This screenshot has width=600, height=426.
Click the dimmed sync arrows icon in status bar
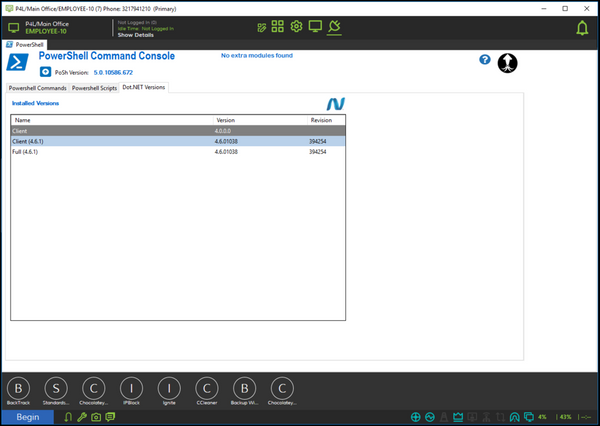500,417
